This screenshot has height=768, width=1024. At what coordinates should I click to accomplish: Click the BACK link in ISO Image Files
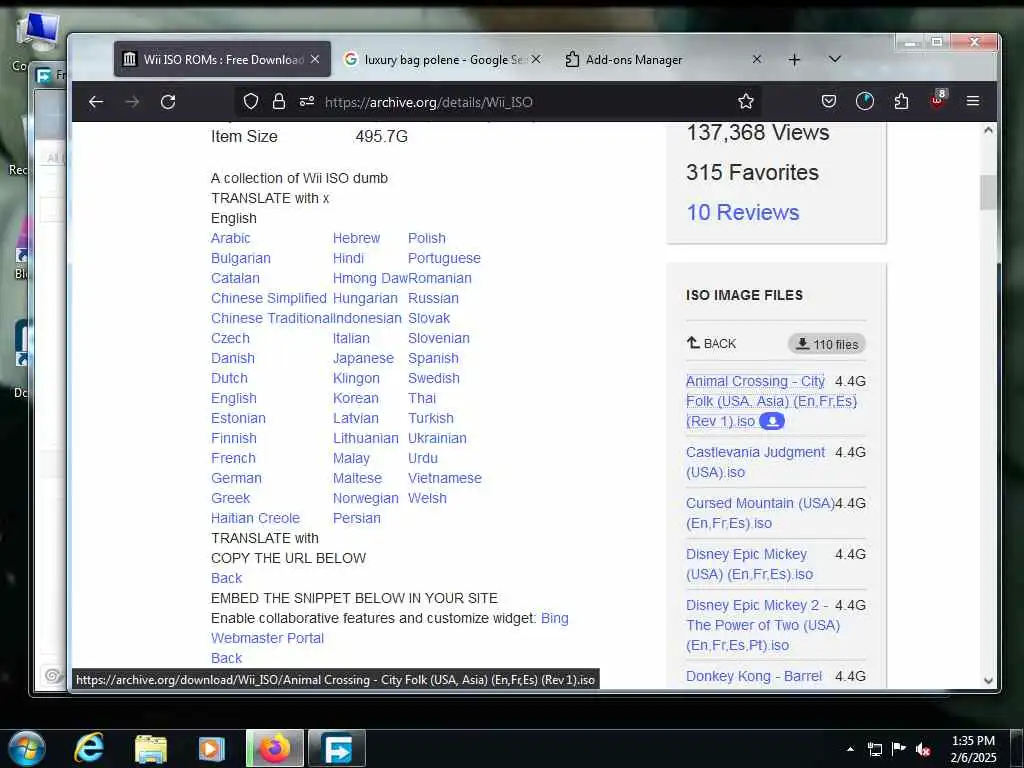tap(711, 344)
